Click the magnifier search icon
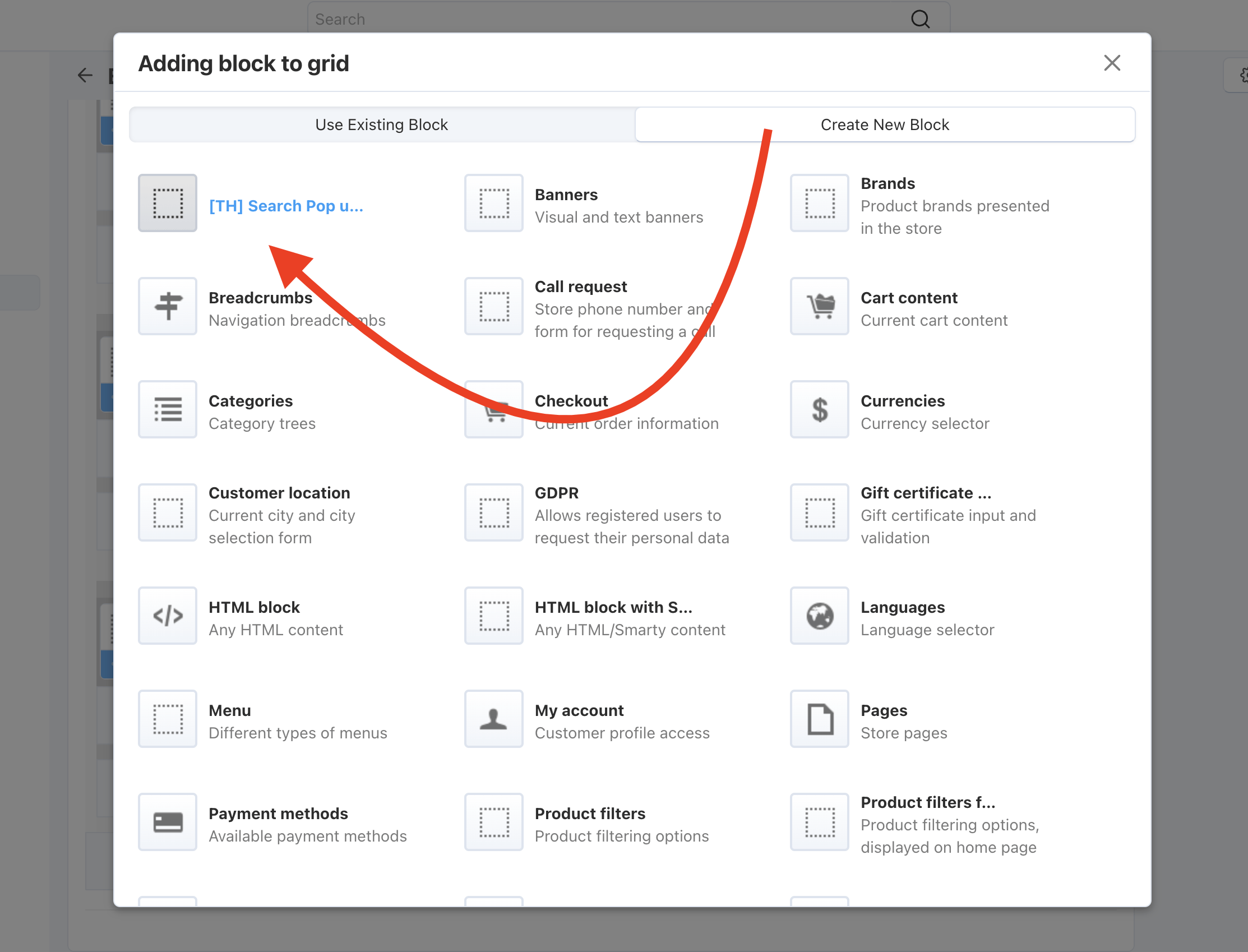Screen dimensions: 1248x952 tap(920, 19)
